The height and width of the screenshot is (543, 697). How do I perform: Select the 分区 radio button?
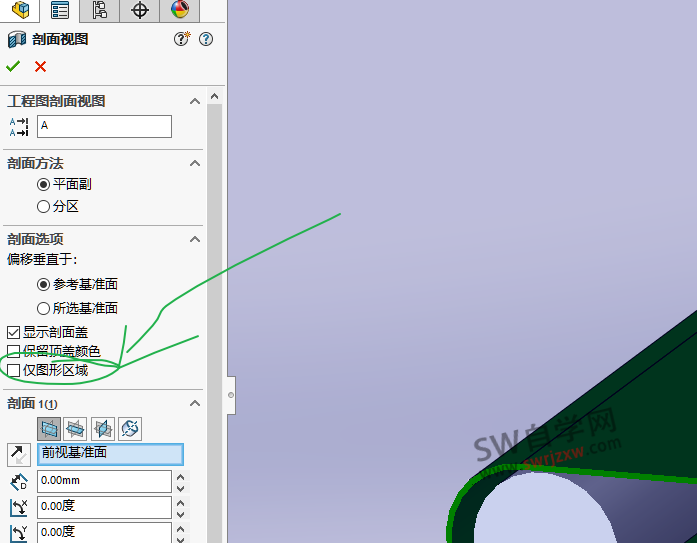tap(43, 207)
